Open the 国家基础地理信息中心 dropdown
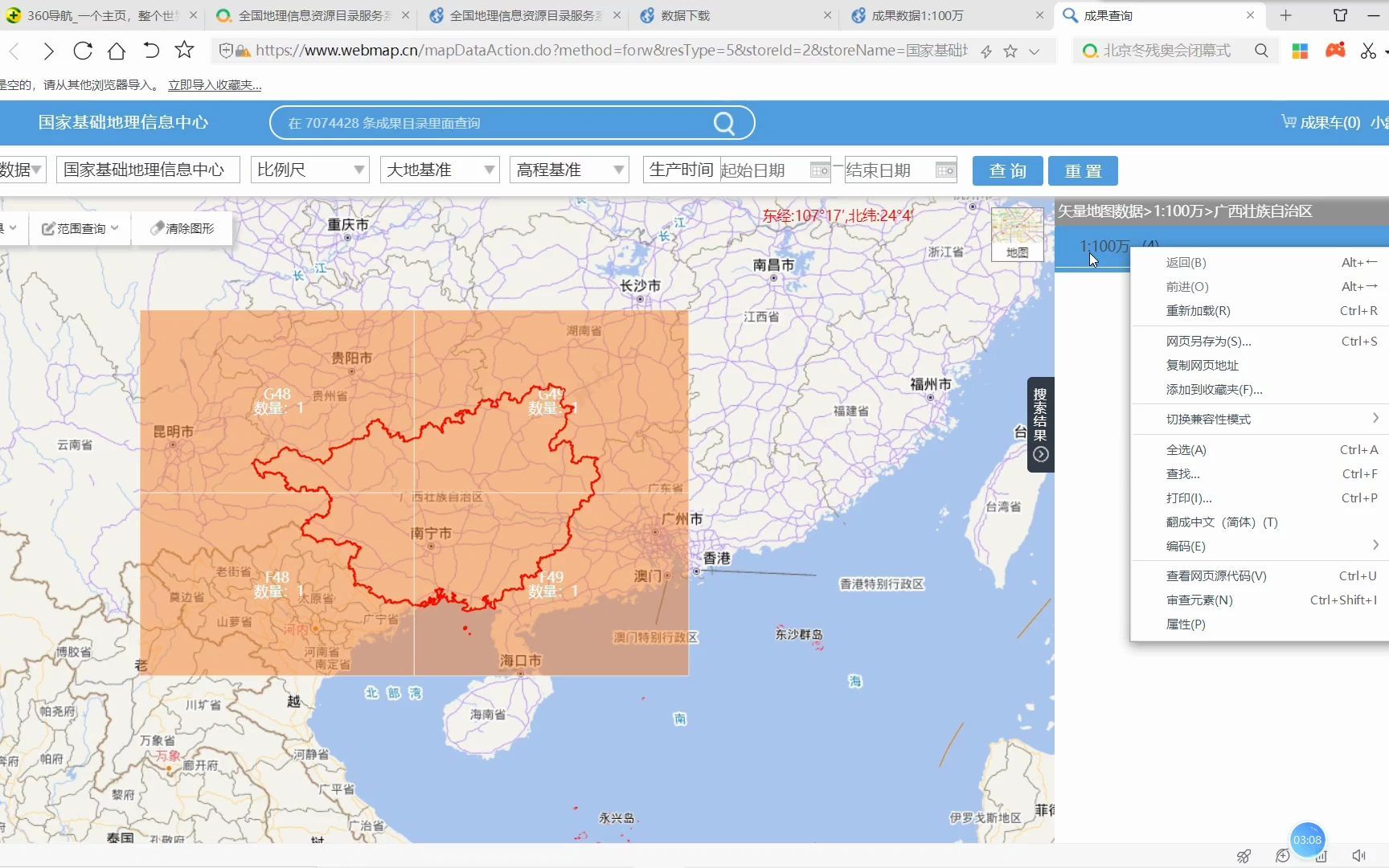1389x868 pixels. (148, 170)
